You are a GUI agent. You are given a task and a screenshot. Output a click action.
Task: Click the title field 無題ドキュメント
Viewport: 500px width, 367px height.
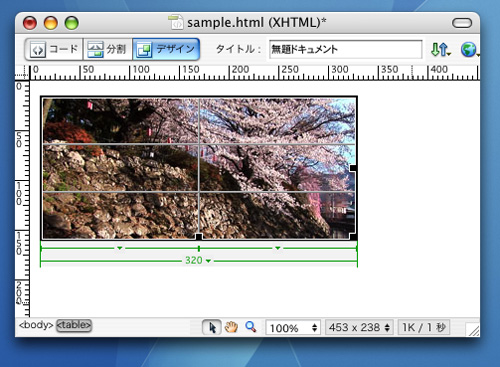click(345, 49)
